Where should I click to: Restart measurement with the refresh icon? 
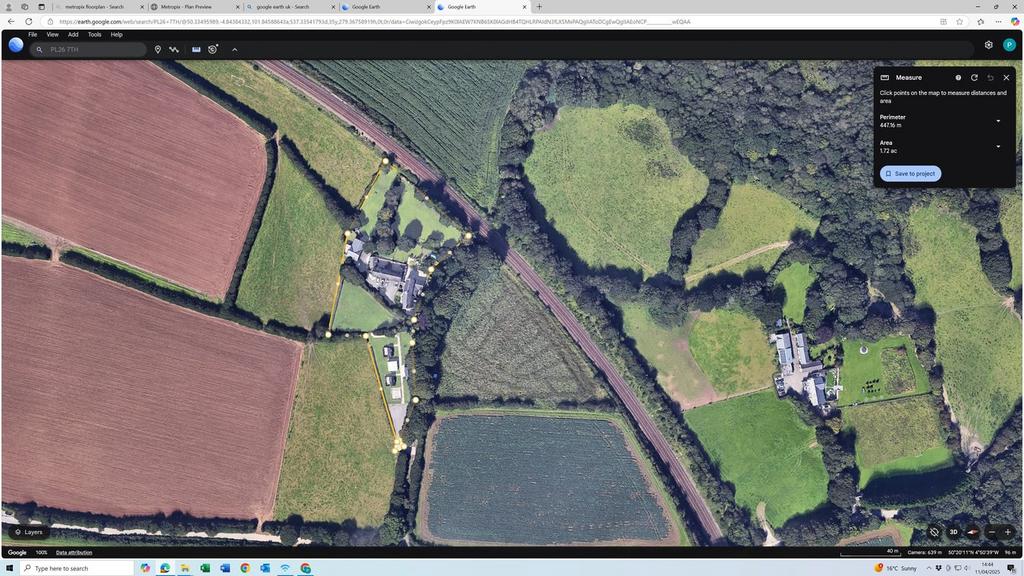coord(974,78)
